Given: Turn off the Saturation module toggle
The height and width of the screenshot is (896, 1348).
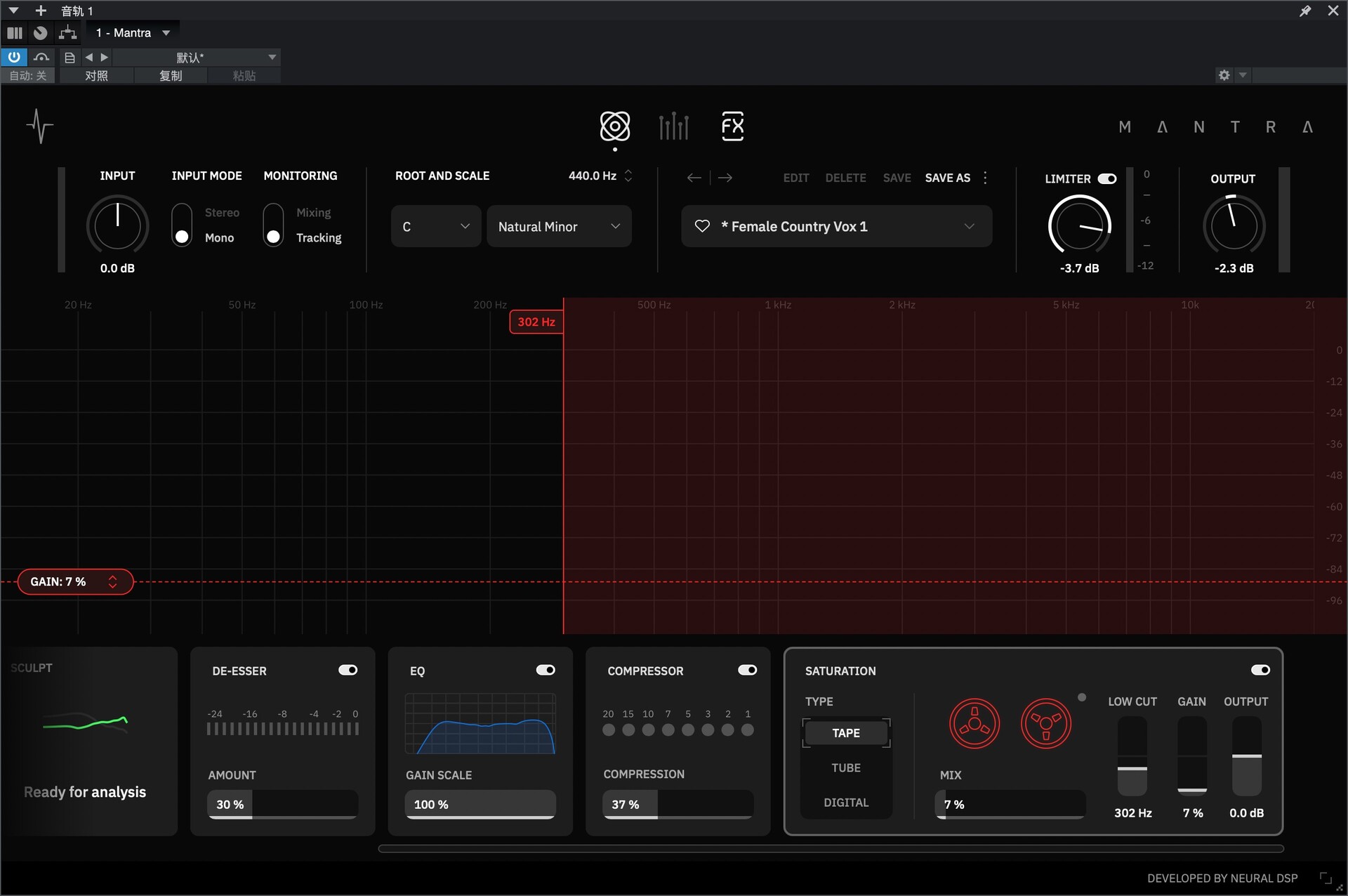Looking at the screenshot, I should (x=1260, y=670).
